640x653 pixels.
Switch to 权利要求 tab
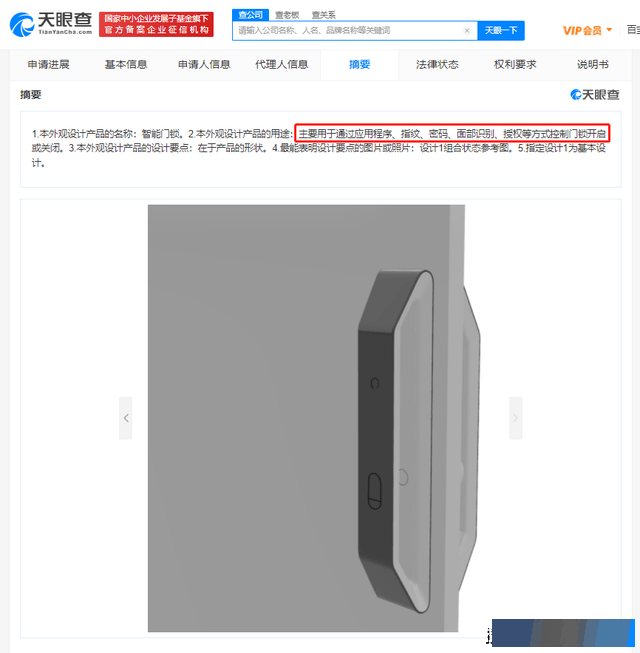[x=515, y=65]
